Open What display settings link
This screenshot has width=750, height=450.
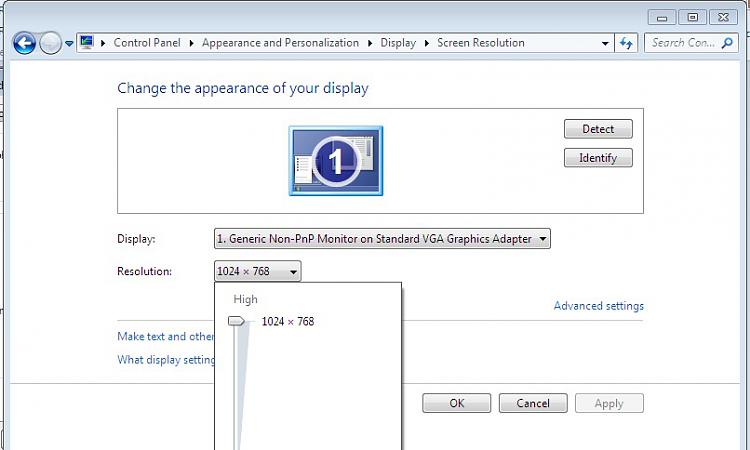166,360
